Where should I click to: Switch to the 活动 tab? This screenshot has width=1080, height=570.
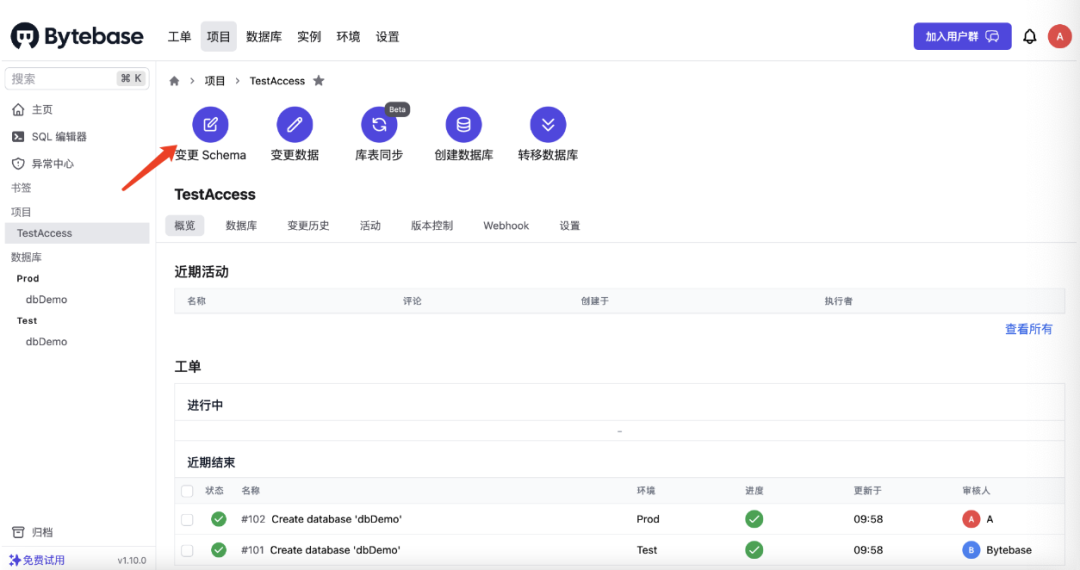pos(370,226)
